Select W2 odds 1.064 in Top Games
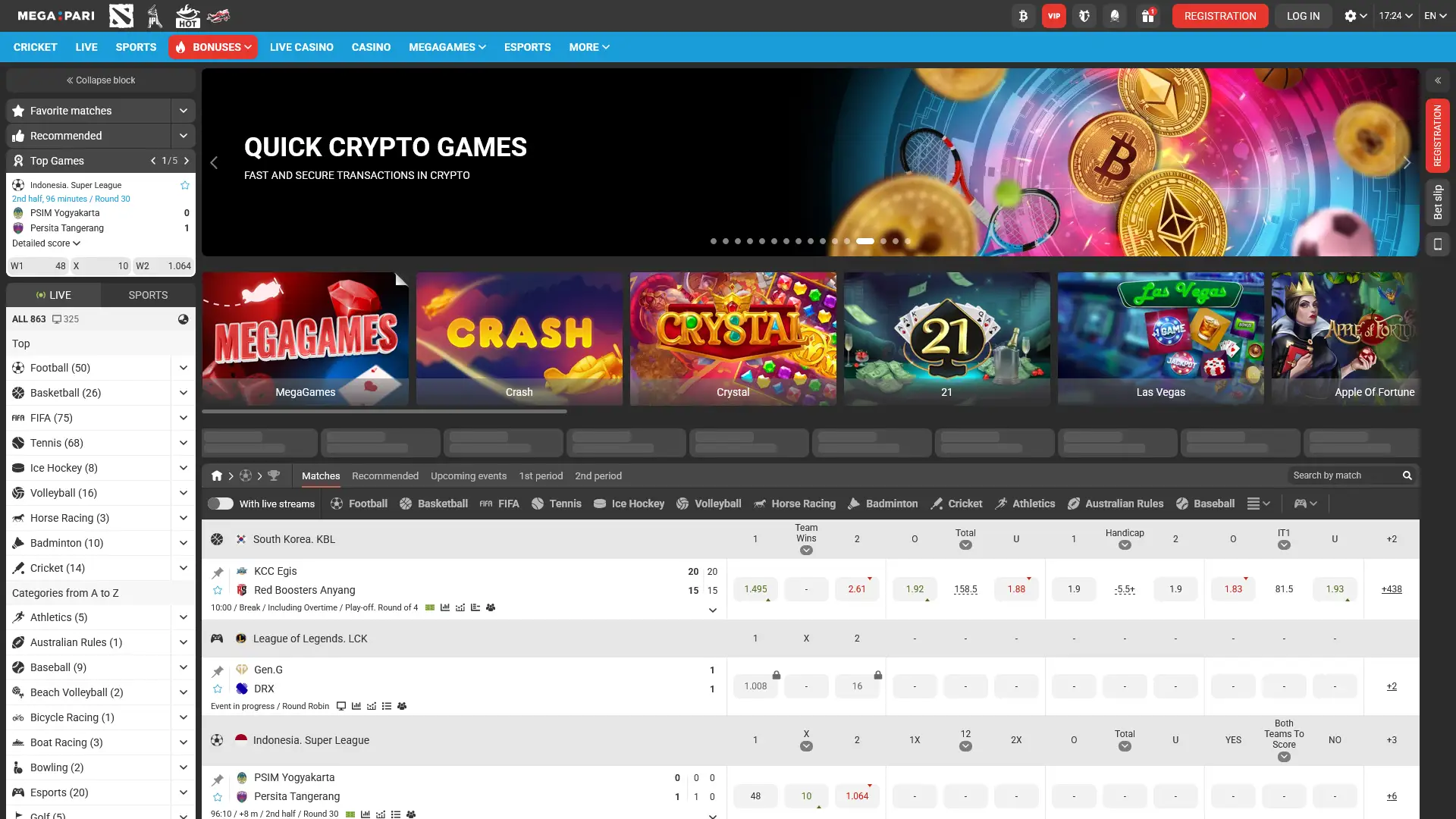 pos(164,266)
